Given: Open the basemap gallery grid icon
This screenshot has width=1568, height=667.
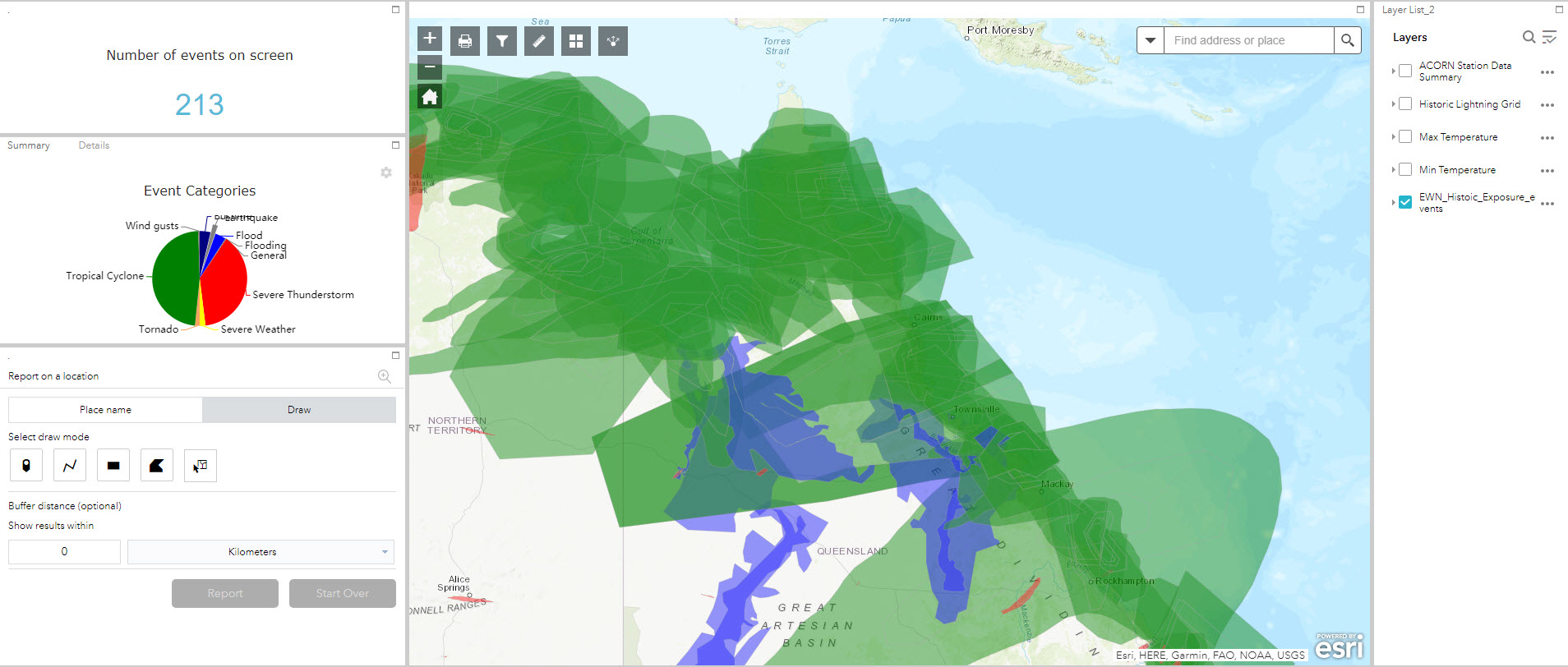Looking at the screenshot, I should click(576, 41).
